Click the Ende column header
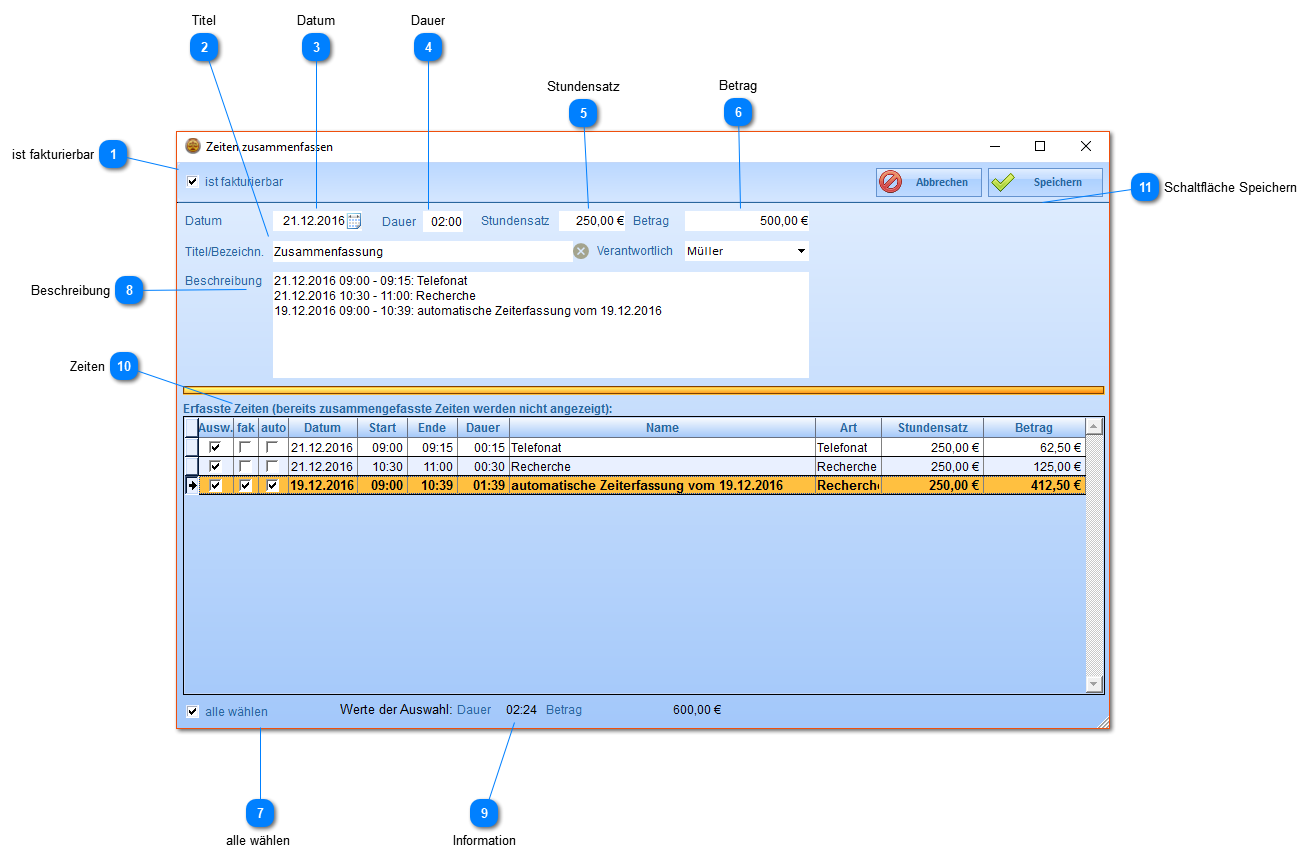The image size is (1313, 864). (x=432, y=428)
